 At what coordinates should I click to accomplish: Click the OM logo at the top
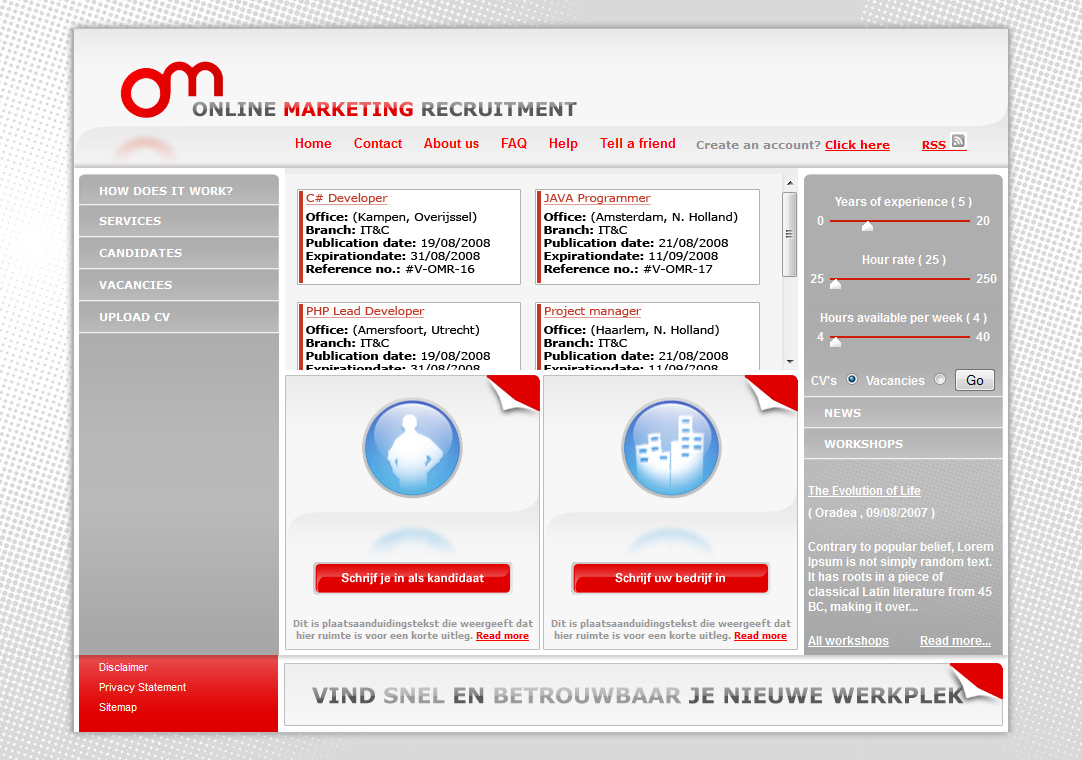point(168,88)
